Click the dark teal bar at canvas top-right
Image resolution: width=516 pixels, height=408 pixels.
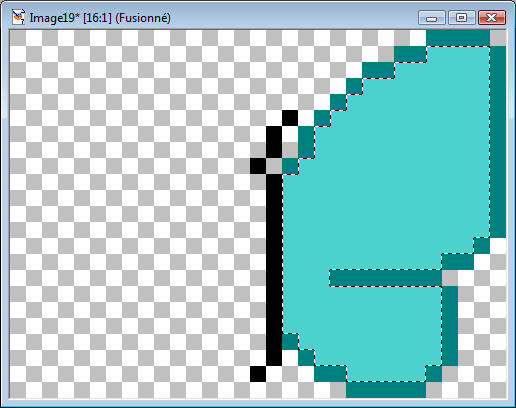pos(458,38)
